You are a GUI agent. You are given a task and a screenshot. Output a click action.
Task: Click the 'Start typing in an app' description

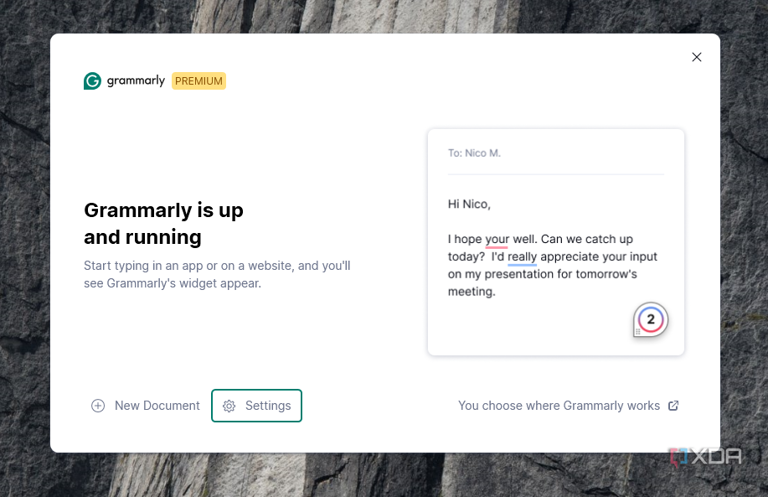tap(217, 274)
